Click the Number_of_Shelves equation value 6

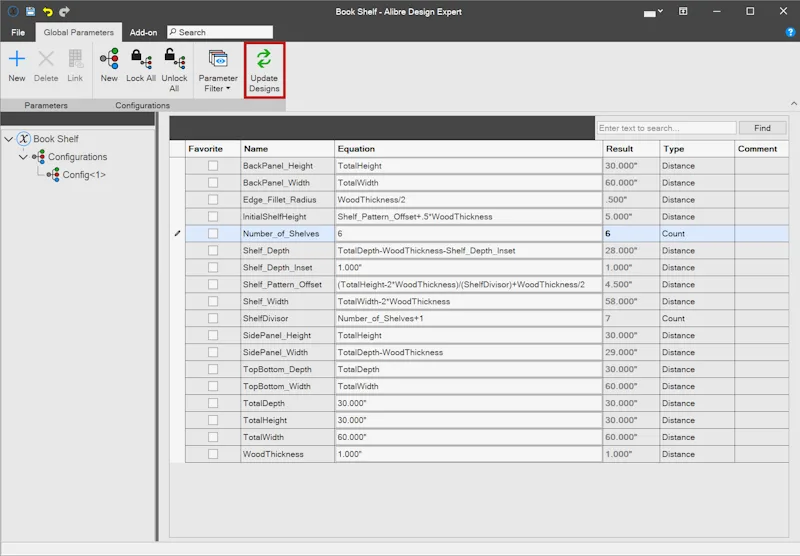coord(468,234)
